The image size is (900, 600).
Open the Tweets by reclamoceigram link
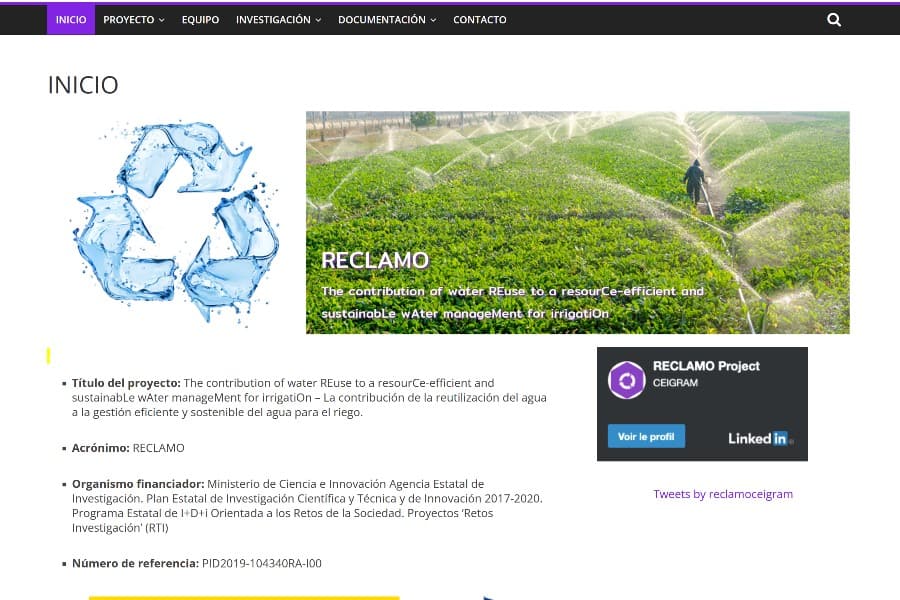tap(723, 494)
